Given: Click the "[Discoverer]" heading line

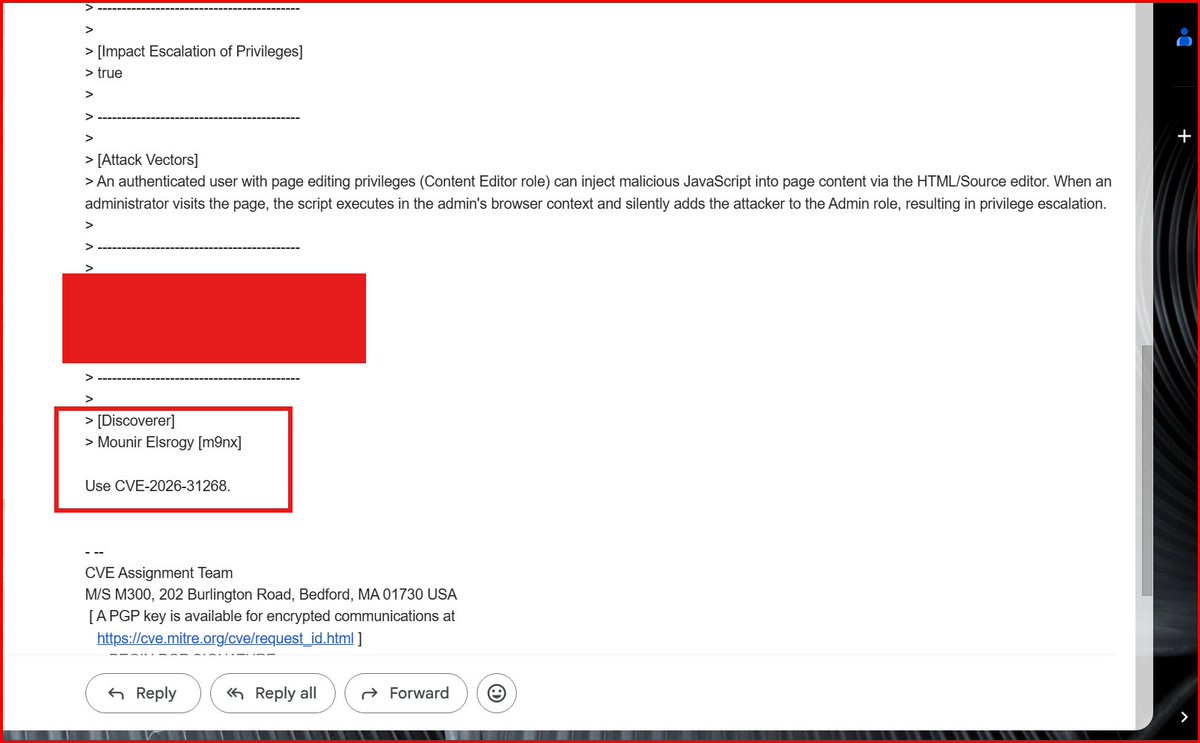Looking at the screenshot, I should point(130,421).
